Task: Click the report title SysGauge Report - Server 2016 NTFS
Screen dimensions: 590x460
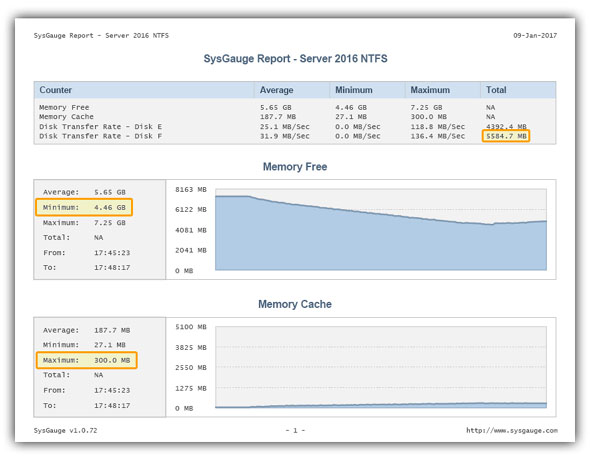Action: (x=295, y=59)
